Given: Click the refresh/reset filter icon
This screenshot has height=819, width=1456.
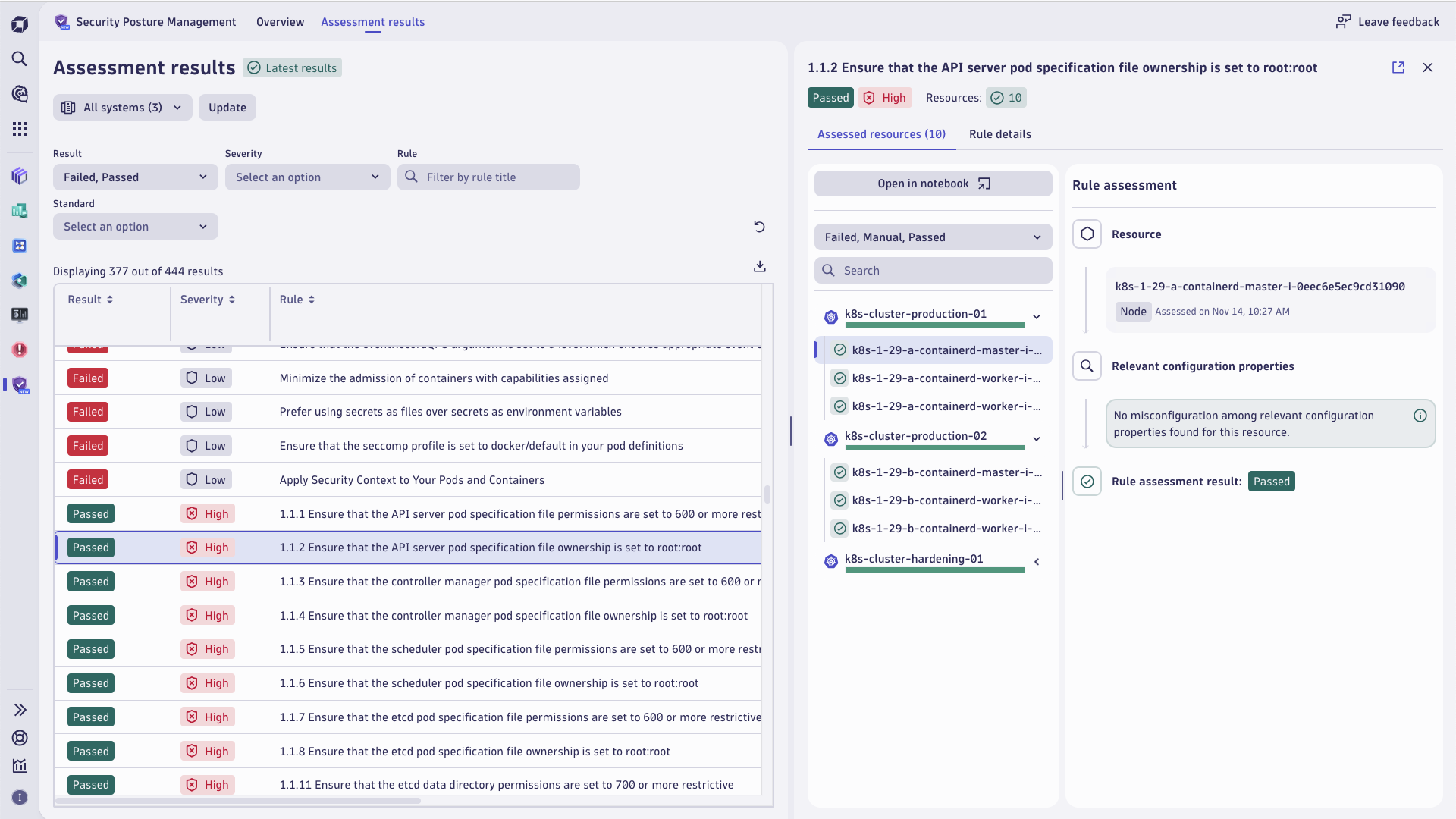Looking at the screenshot, I should click(x=759, y=226).
